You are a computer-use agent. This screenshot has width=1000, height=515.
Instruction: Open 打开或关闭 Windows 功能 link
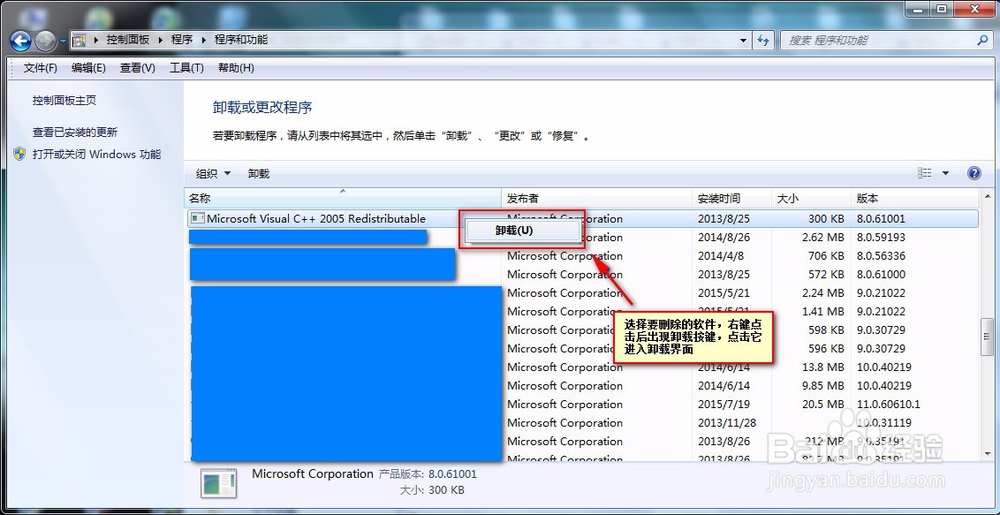click(x=97, y=154)
